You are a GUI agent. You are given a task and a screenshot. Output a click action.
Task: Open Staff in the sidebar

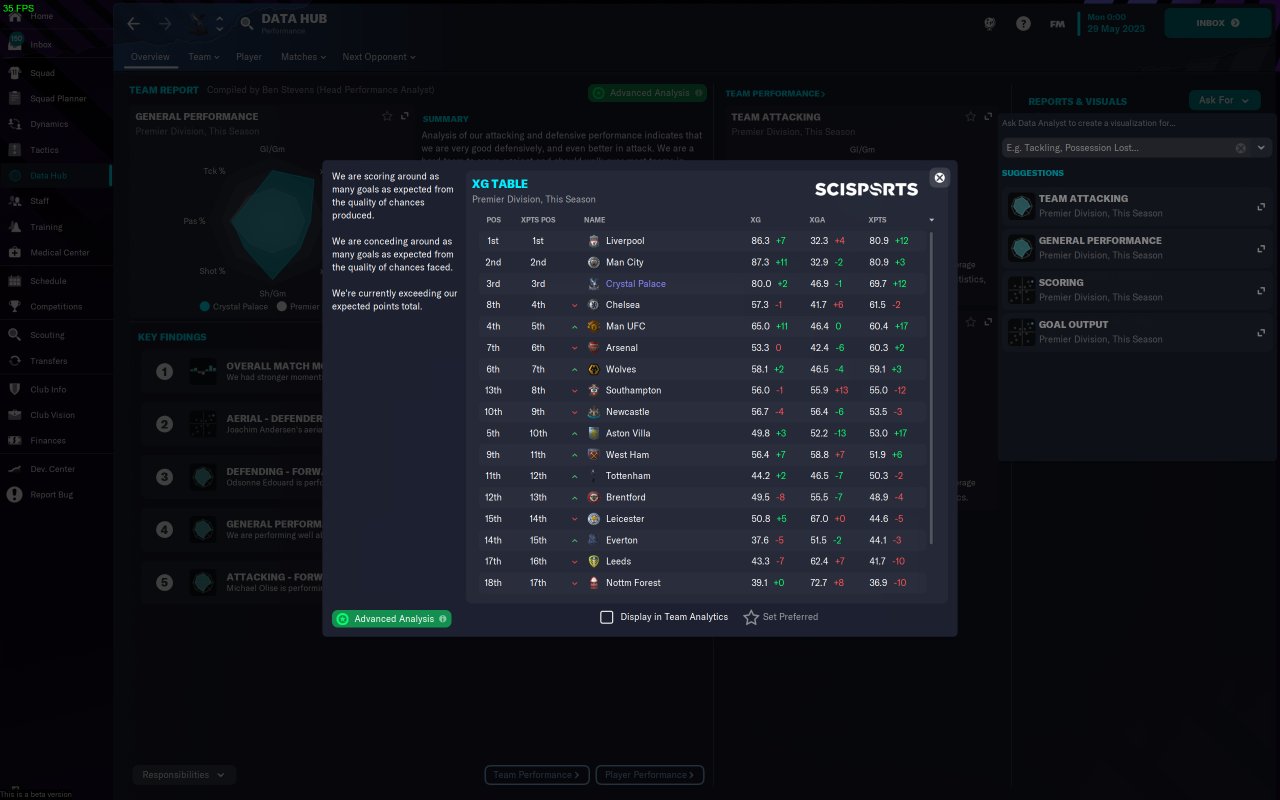39,201
